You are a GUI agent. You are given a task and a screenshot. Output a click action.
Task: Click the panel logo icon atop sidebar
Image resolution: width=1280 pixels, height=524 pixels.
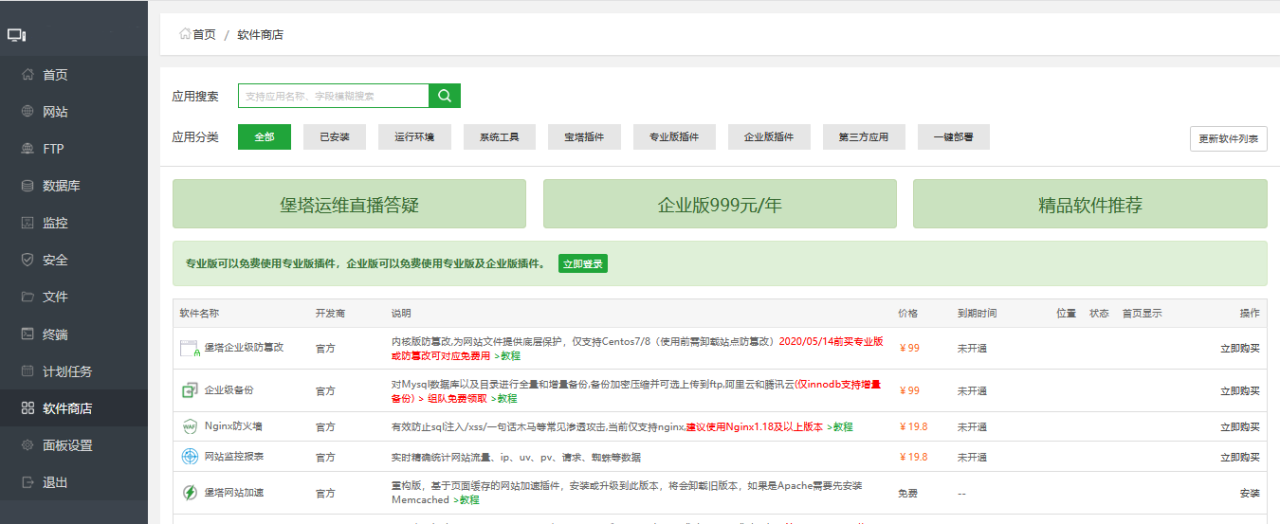(x=16, y=35)
